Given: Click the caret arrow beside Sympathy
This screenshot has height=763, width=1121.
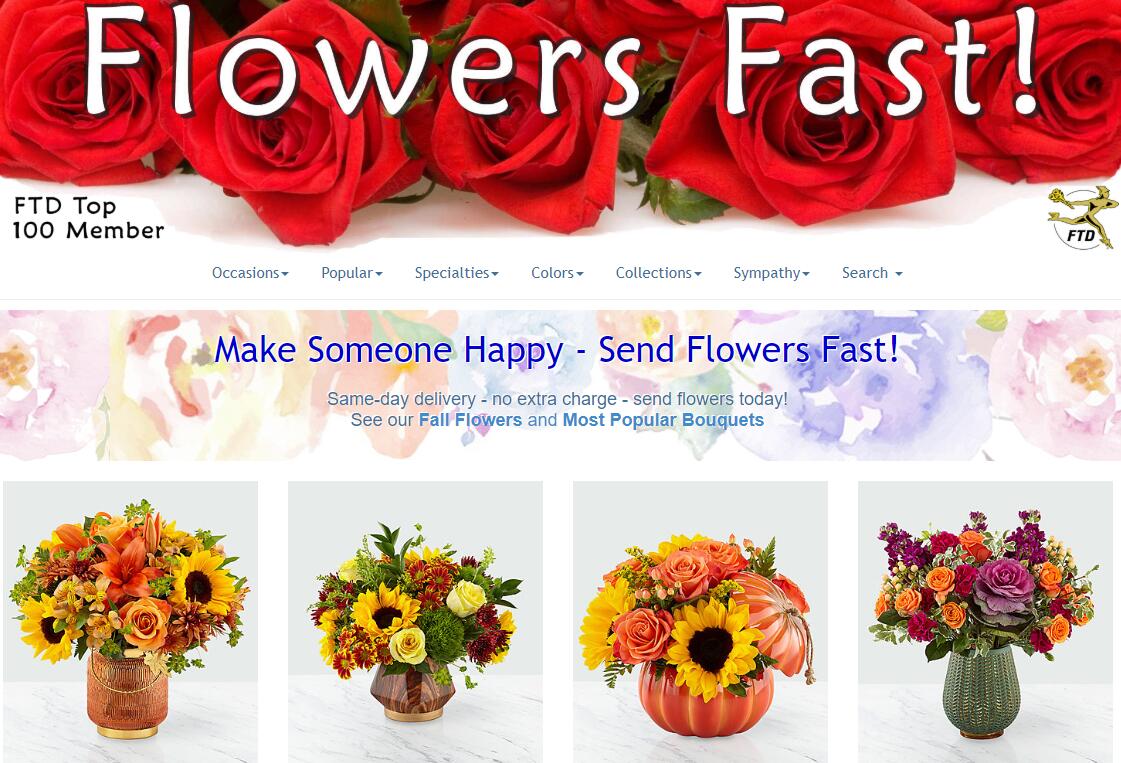Looking at the screenshot, I should click(x=806, y=274).
